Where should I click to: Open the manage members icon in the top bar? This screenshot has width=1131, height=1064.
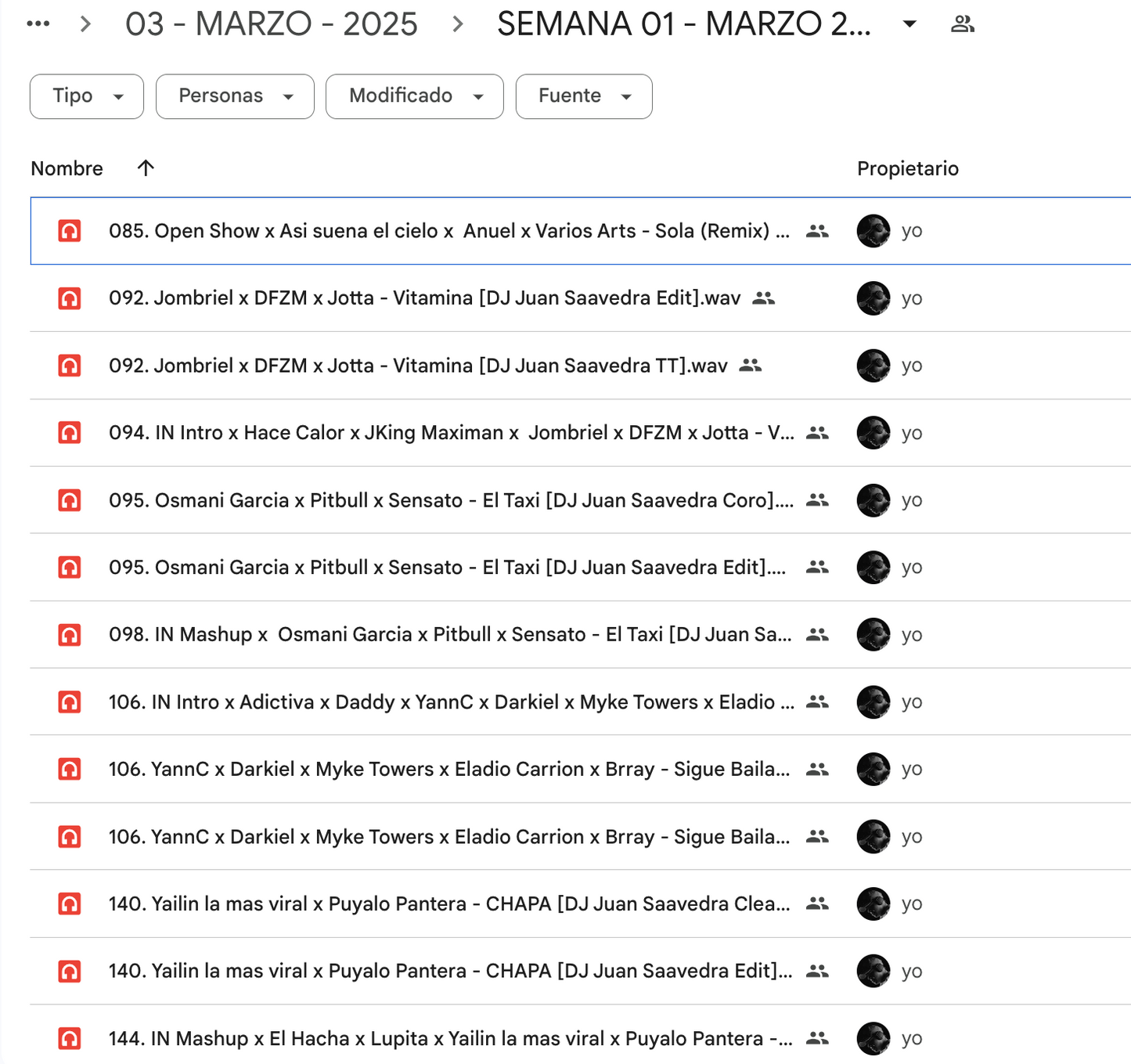[964, 23]
